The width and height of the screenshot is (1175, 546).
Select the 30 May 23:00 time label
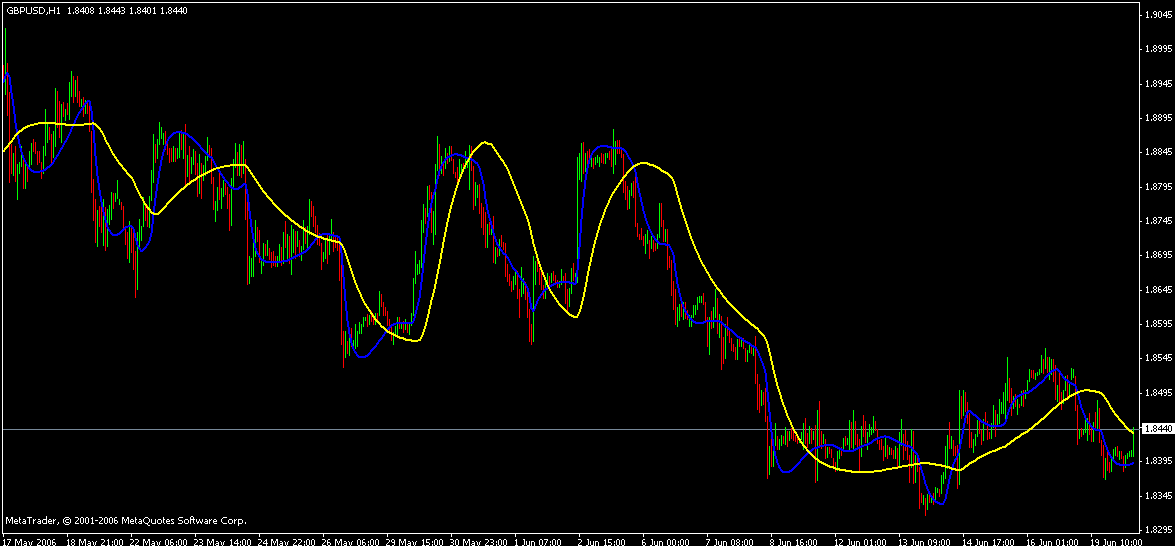[479, 540]
